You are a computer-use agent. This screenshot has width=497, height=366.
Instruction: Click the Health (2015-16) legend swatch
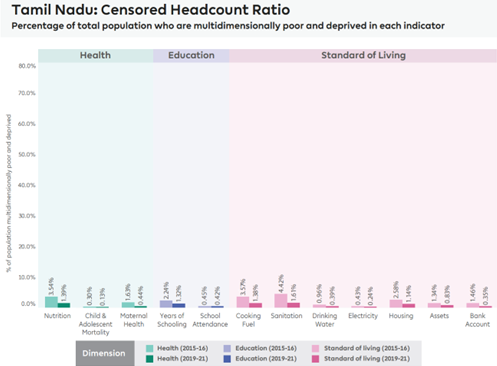click(150, 348)
